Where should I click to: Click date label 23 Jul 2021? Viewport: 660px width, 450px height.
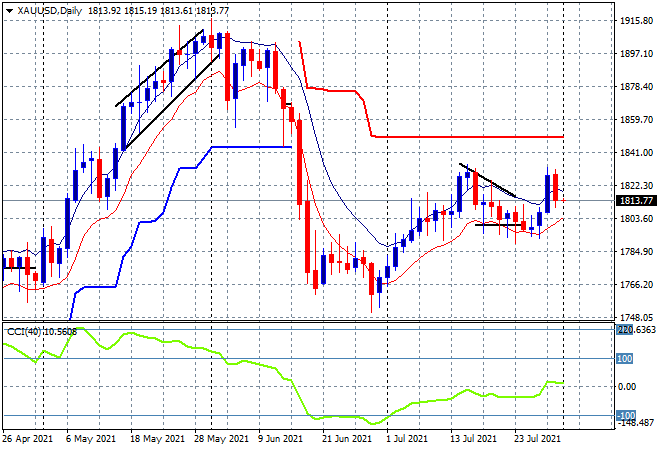pyautogui.click(x=538, y=439)
